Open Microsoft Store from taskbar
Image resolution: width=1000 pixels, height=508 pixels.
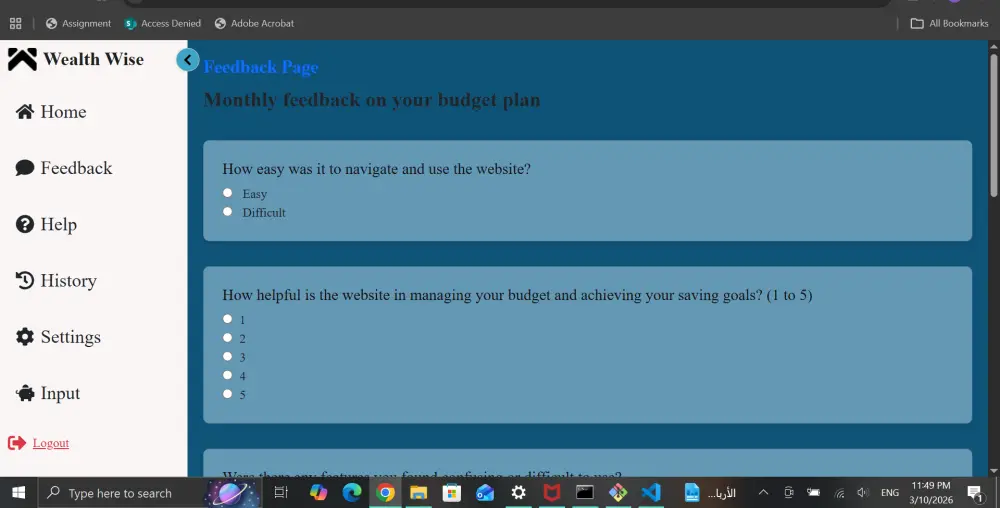click(x=452, y=493)
